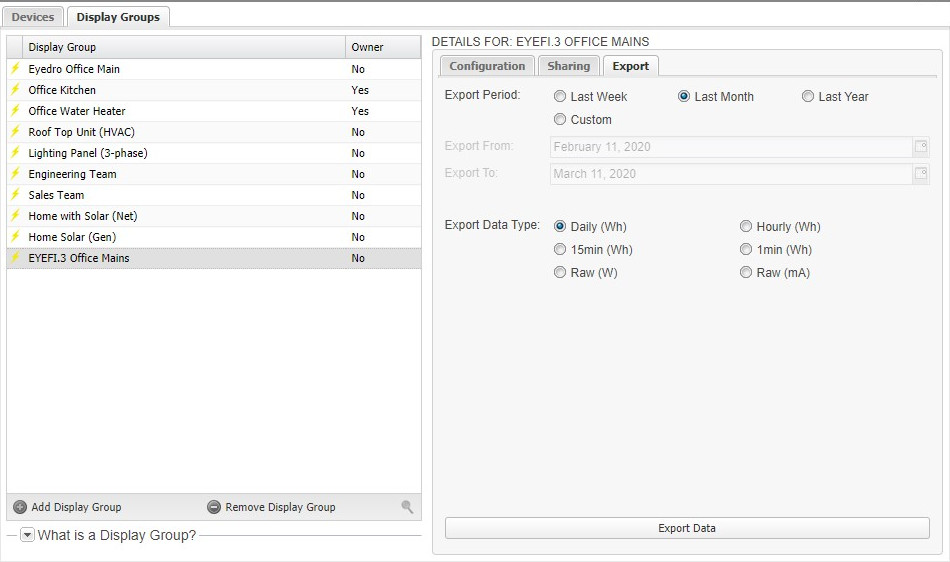Click the Export To date field
The image size is (950, 562).
tap(732, 174)
